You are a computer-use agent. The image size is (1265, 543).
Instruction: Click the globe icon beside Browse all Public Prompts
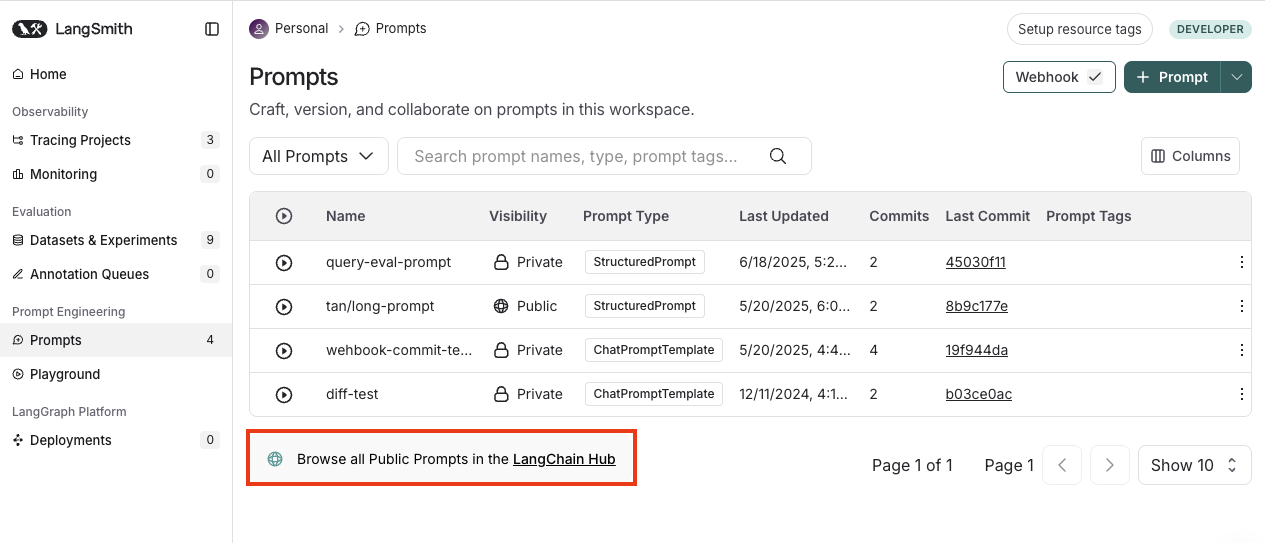click(275, 459)
